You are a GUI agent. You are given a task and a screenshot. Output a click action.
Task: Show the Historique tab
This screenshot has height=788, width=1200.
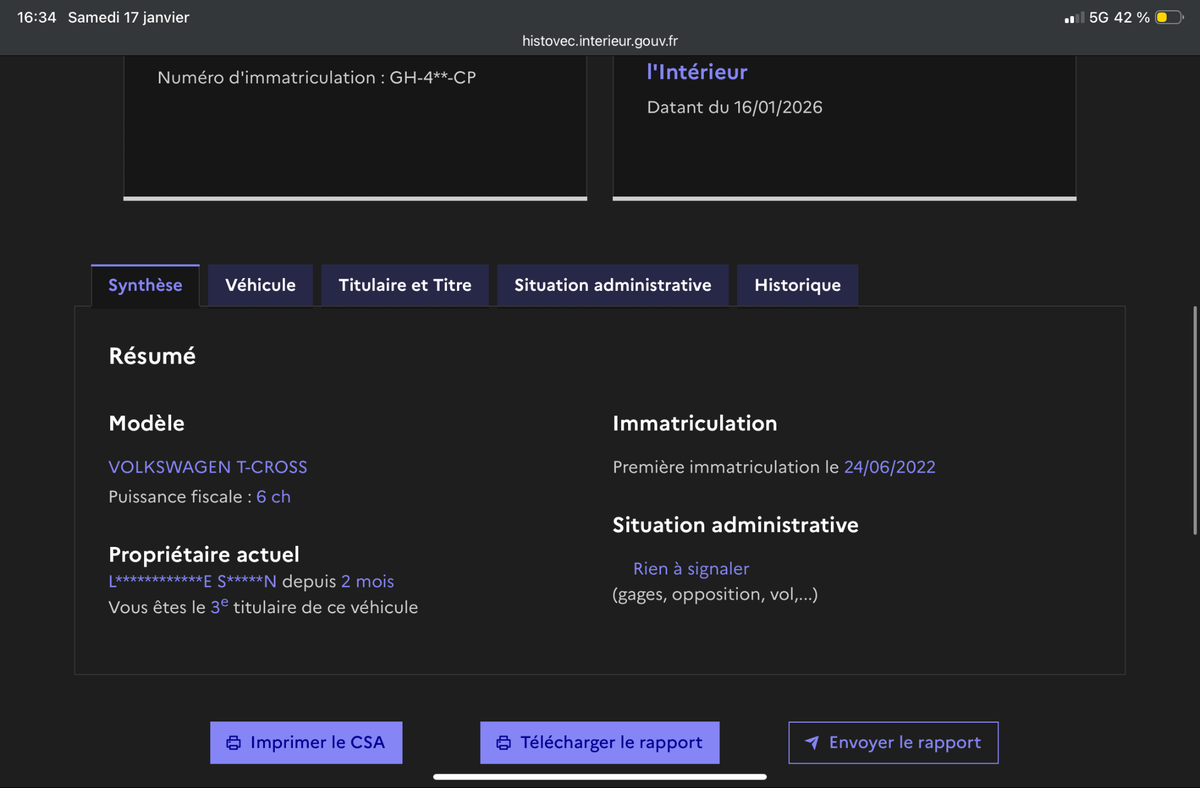click(797, 285)
